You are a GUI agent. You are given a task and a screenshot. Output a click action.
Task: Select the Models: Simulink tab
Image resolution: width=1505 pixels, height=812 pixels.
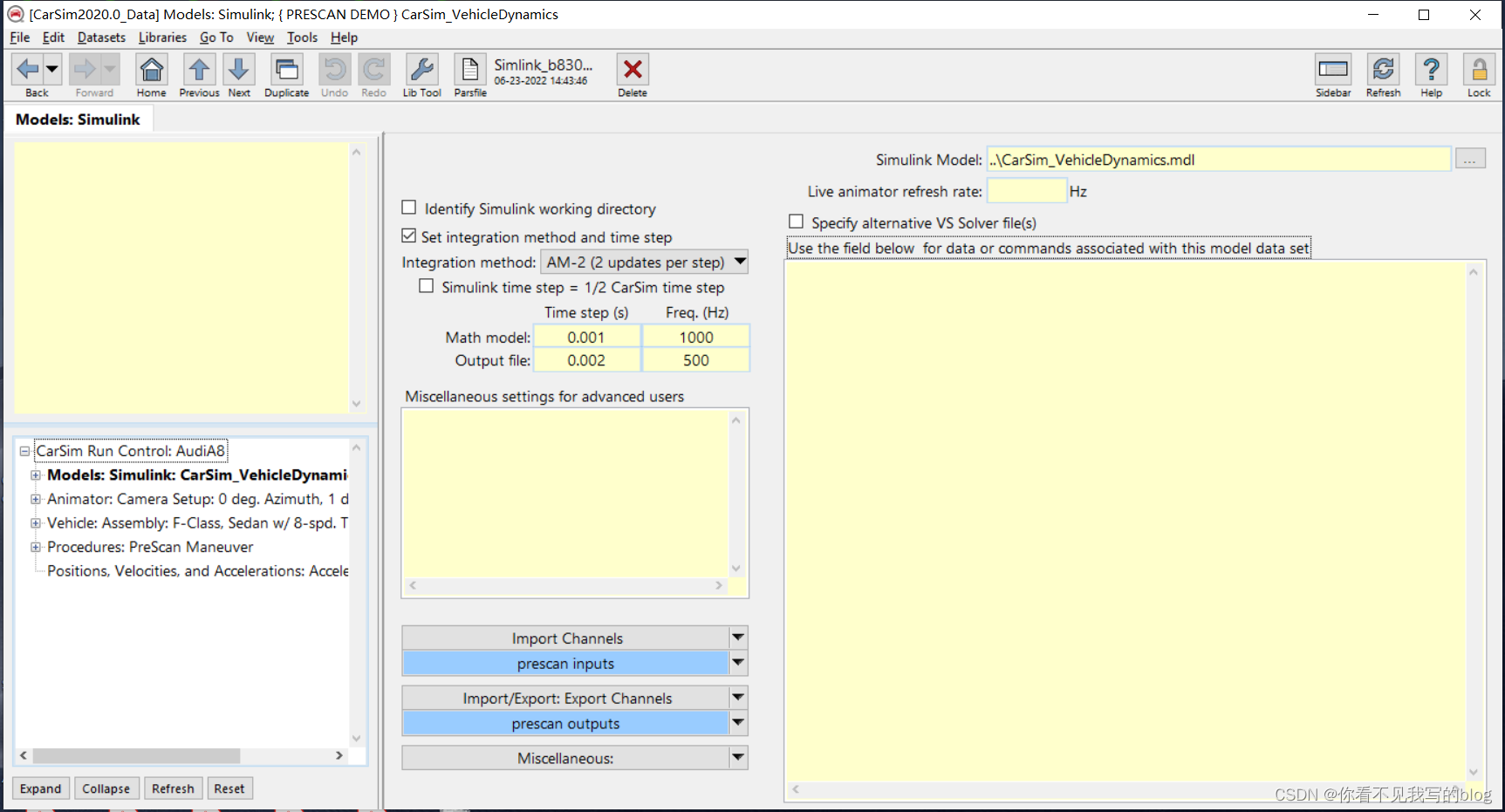pos(78,119)
